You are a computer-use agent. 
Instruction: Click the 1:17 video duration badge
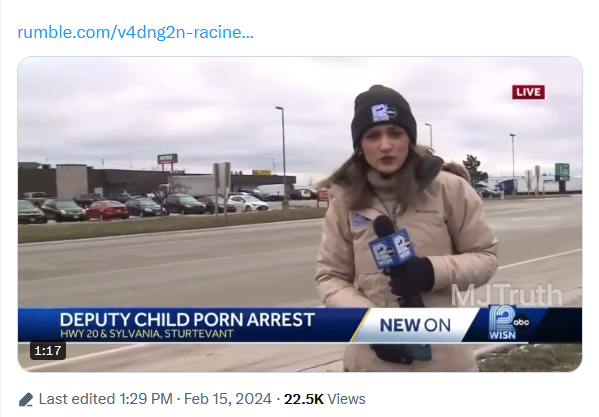pyautogui.click(x=48, y=350)
